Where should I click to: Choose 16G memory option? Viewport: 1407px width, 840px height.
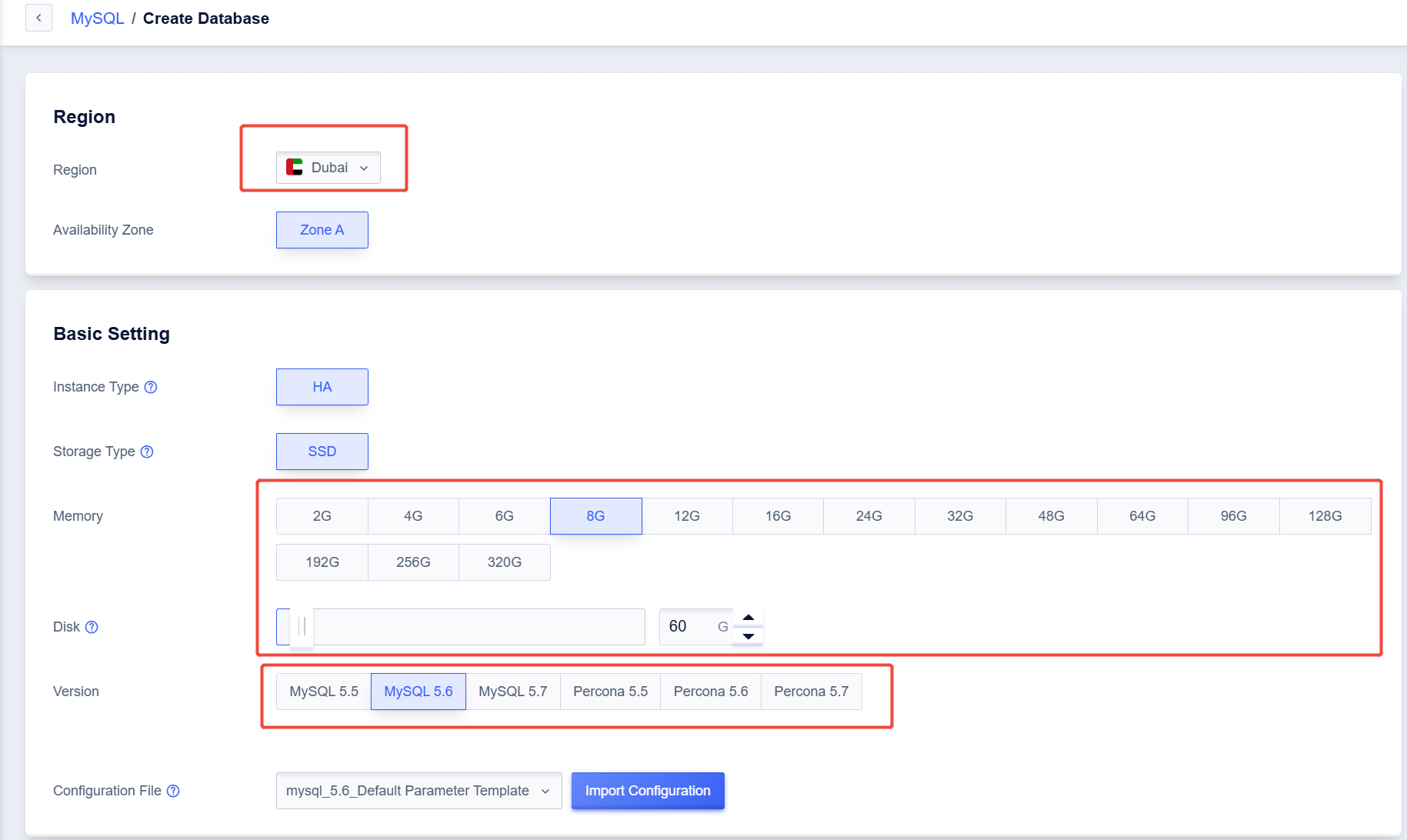click(778, 516)
